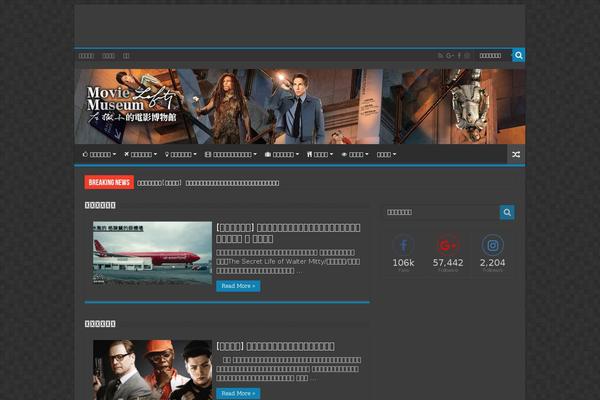Click the 57,442 follower count text
The width and height of the screenshot is (600, 400).
click(x=448, y=263)
